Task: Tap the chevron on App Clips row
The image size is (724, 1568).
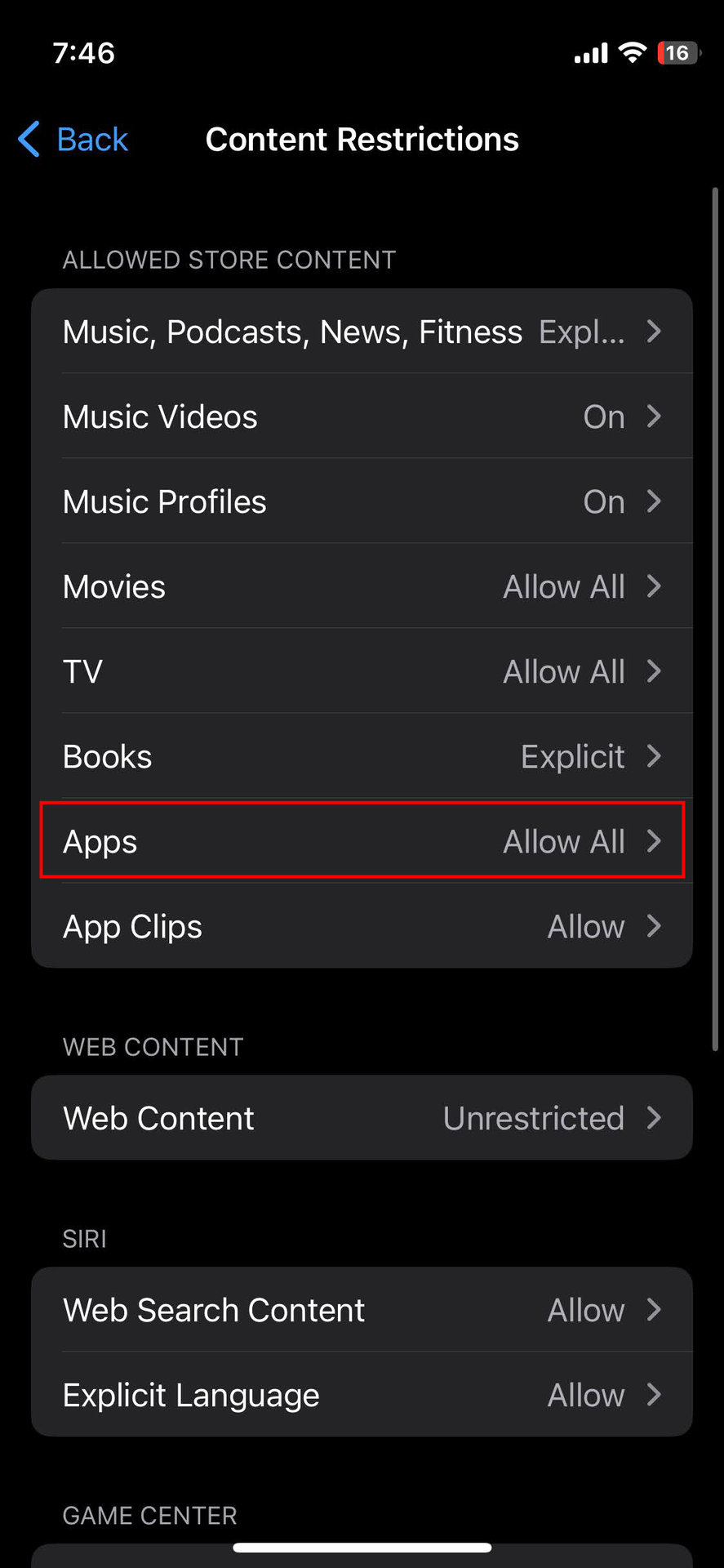Action: (654, 926)
